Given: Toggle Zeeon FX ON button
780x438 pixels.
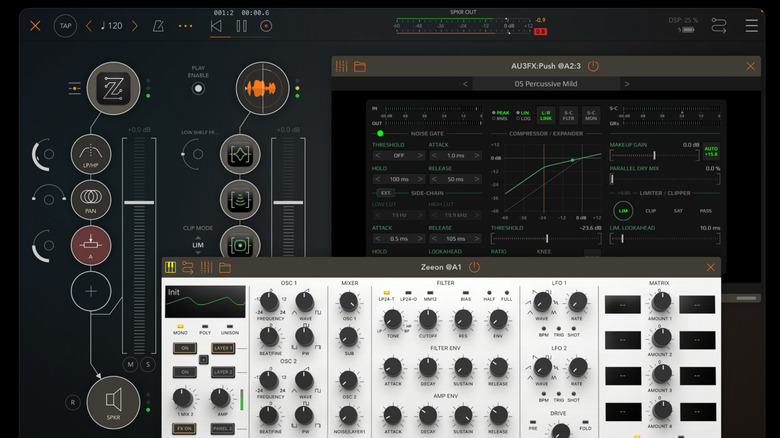Looking at the screenshot, I should pyautogui.click(x=184, y=429).
